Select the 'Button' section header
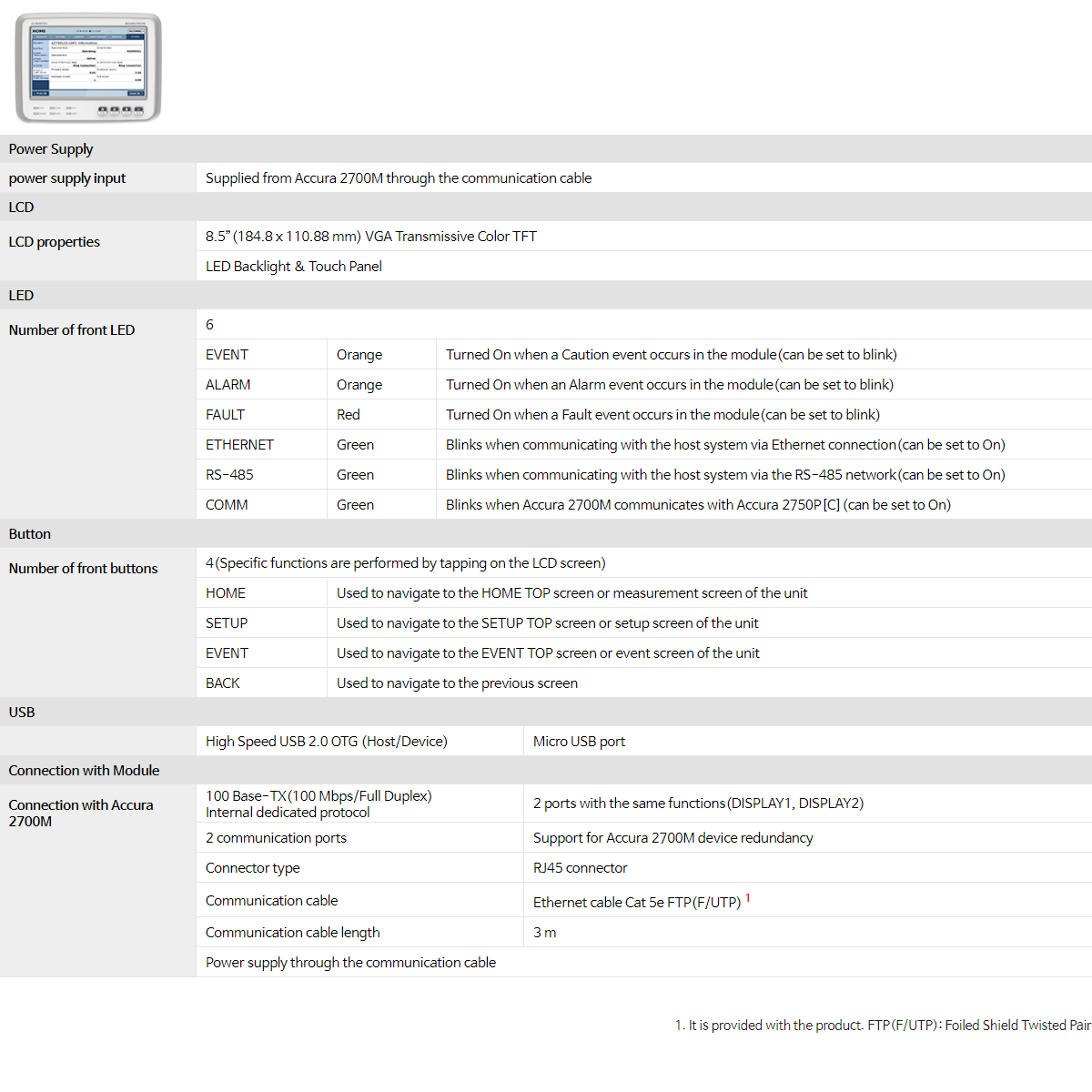 [x=30, y=534]
